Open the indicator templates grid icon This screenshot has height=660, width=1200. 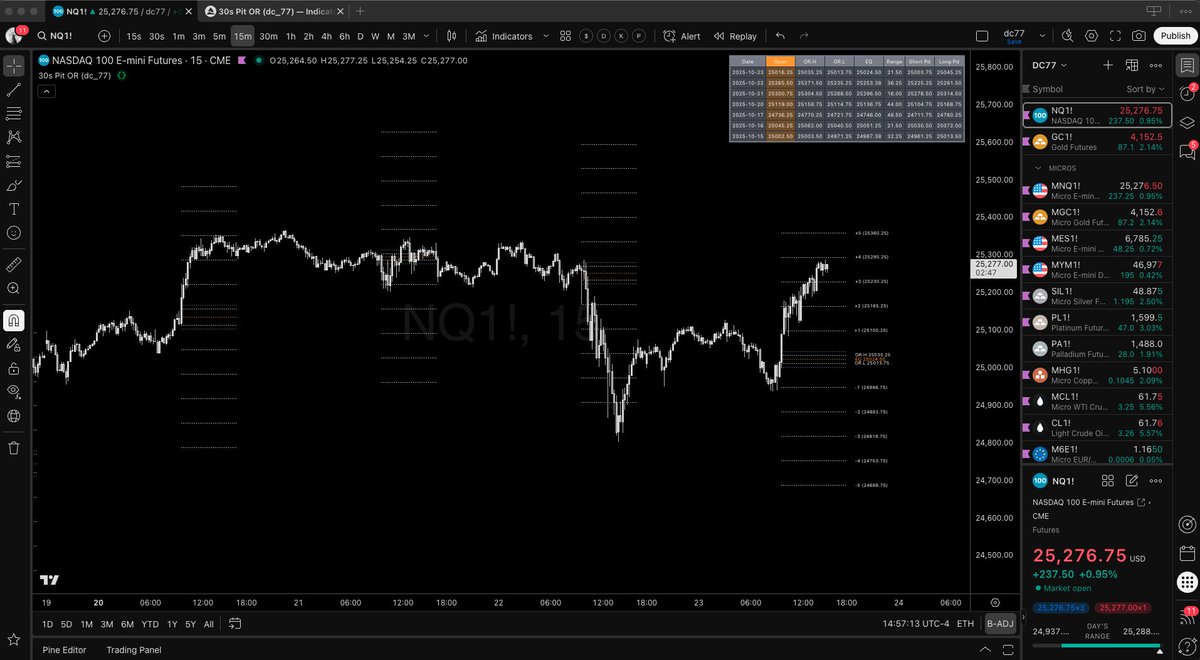click(x=565, y=36)
